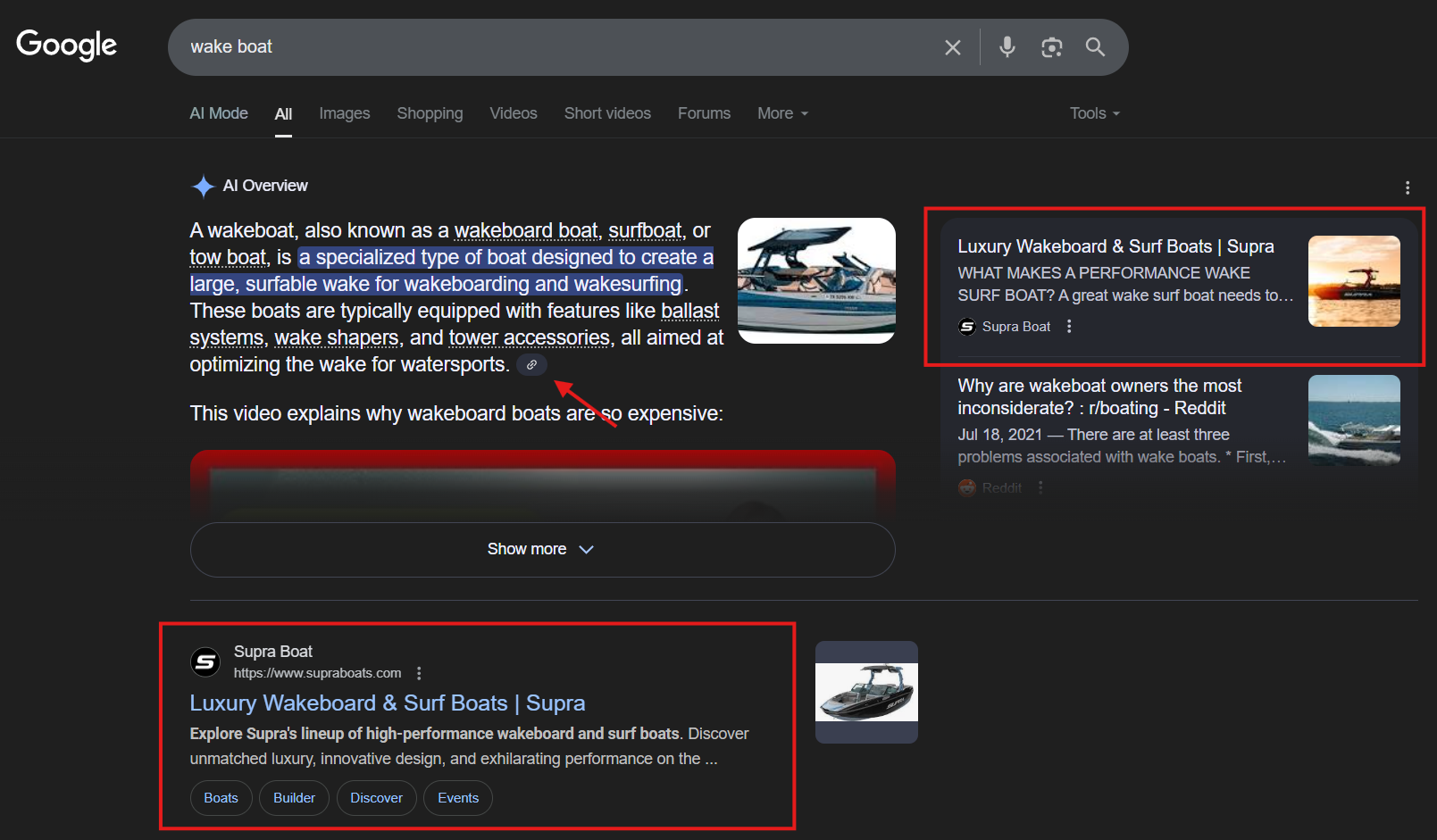Open the Forums tab
The height and width of the screenshot is (840, 1437).
704,113
